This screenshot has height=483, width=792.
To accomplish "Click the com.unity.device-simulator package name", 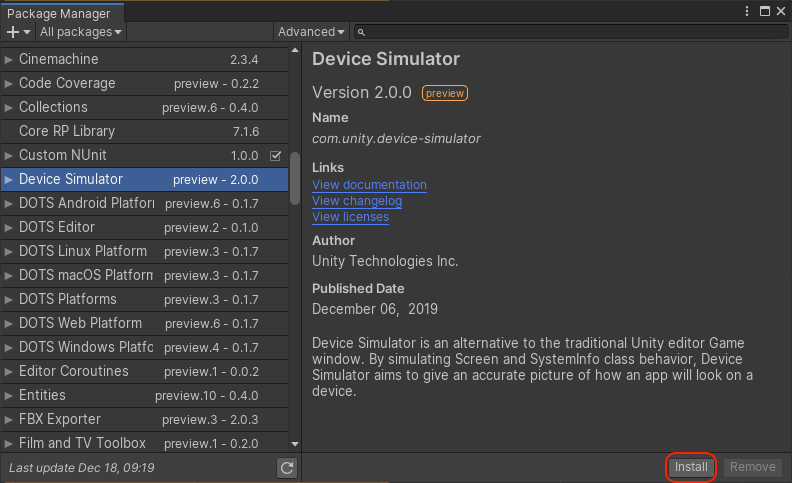I will pyautogui.click(x=396, y=138).
